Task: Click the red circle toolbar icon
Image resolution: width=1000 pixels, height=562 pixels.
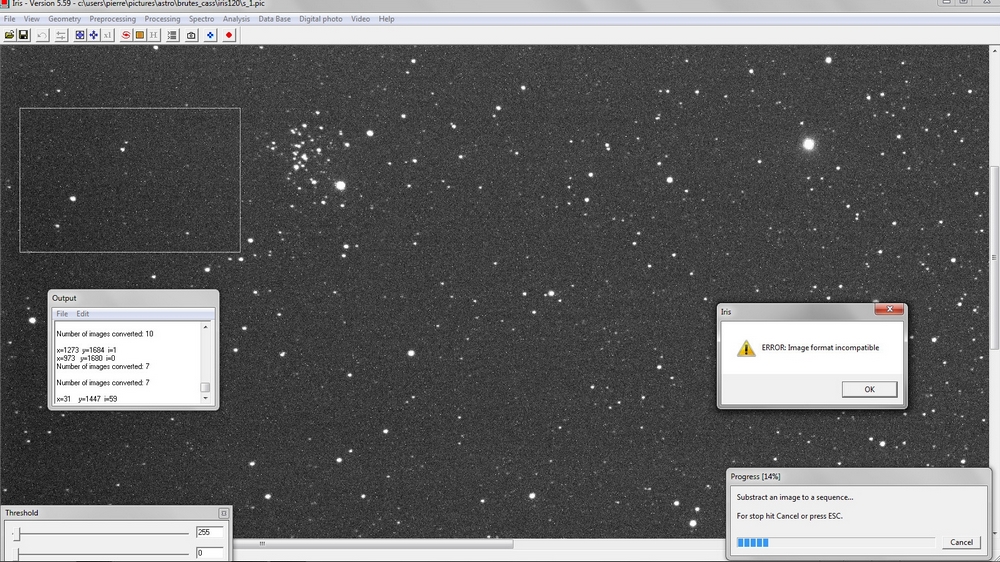Action: pyautogui.click(x=229, y=35)
